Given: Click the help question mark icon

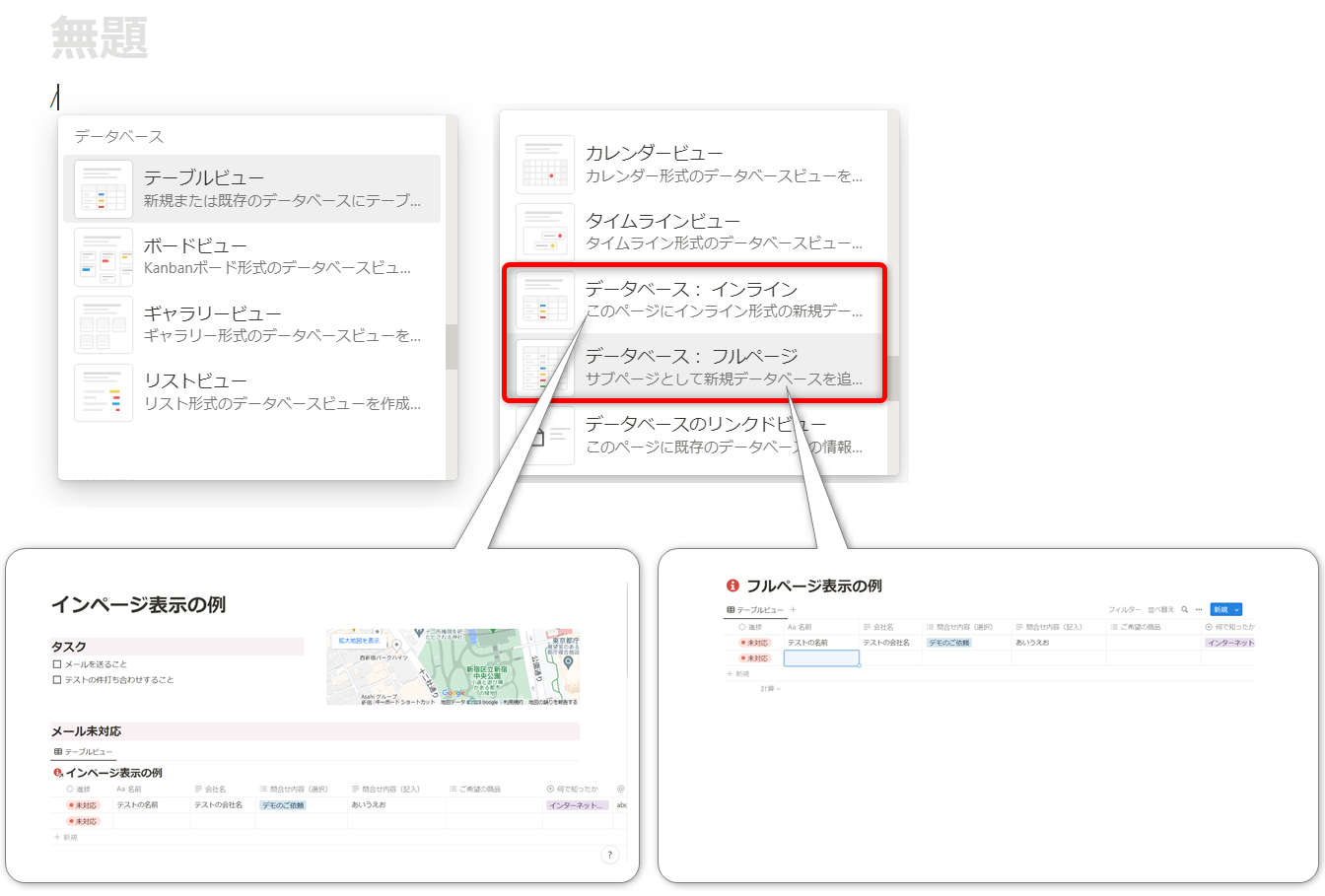Looking at the screenshot, I should (609, 856).
